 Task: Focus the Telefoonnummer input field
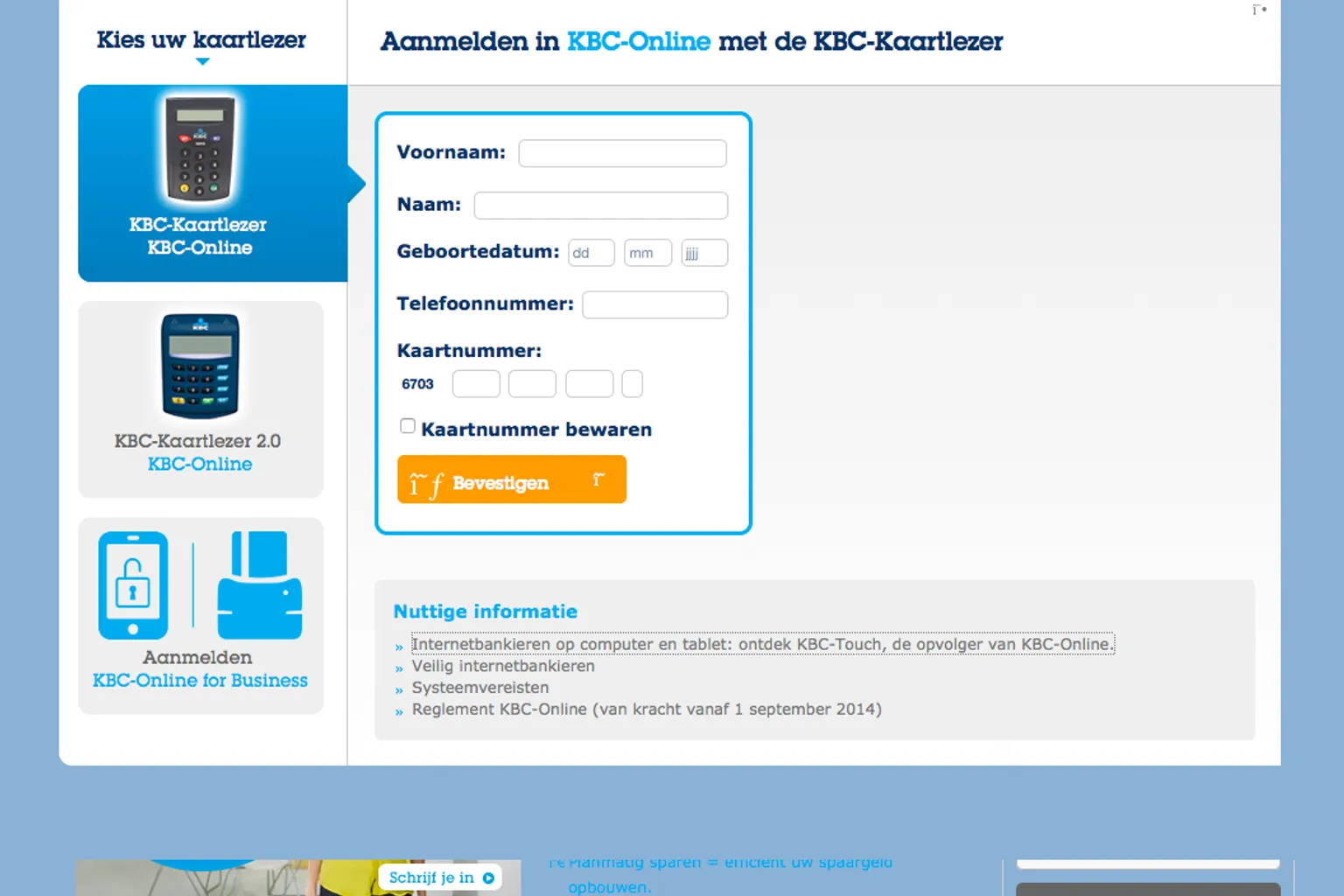tap(655, 304)
